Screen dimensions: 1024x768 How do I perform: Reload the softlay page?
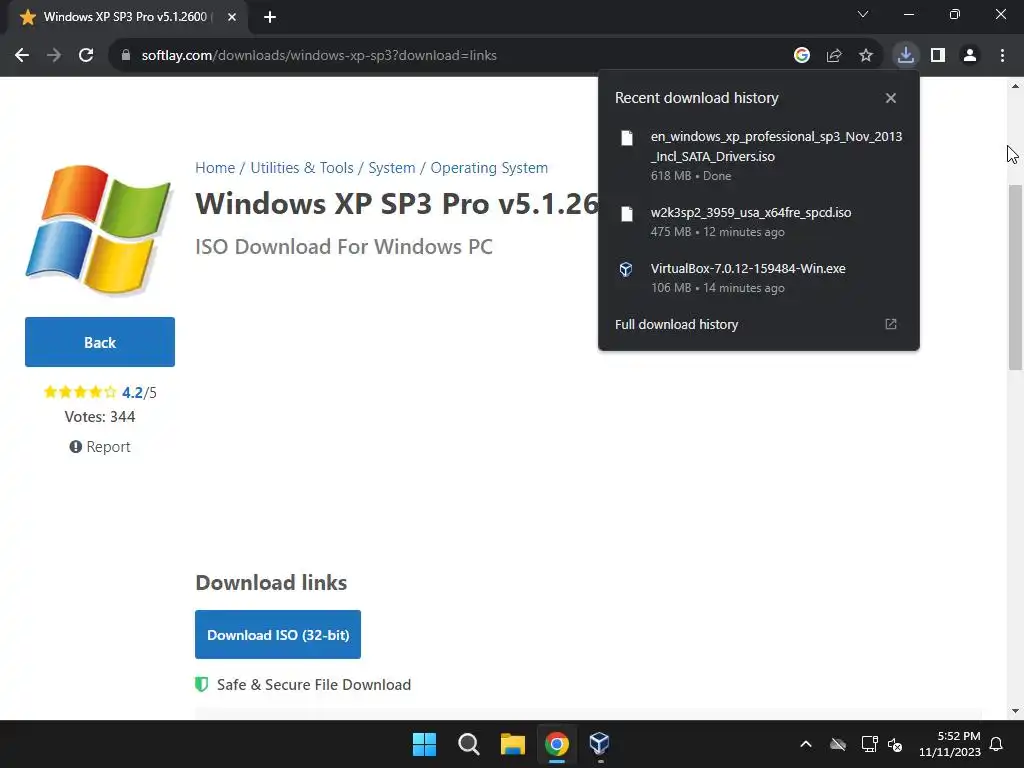[x=86, y=56]
